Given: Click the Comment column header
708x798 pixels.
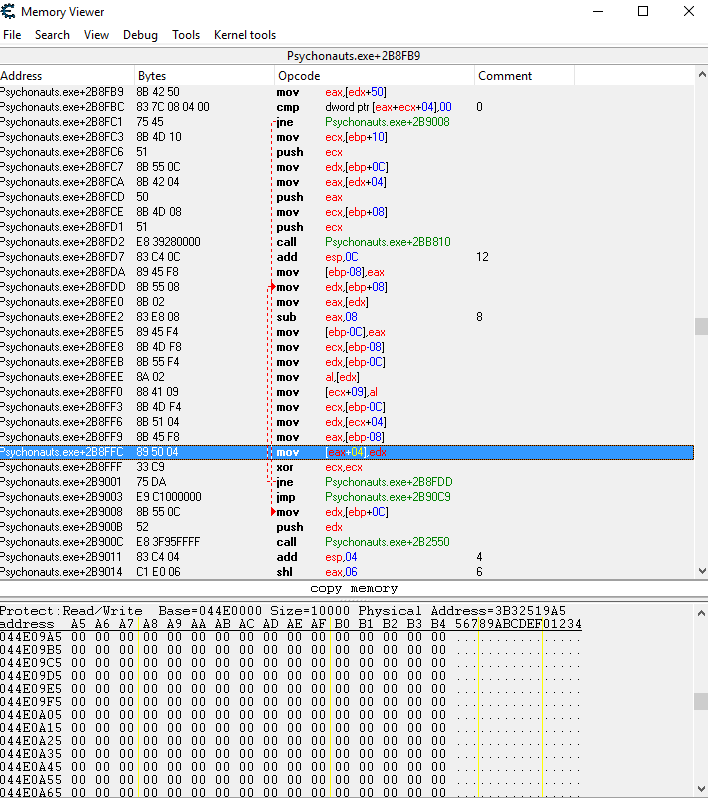Looking at the screenshot, I should (505, 76).
